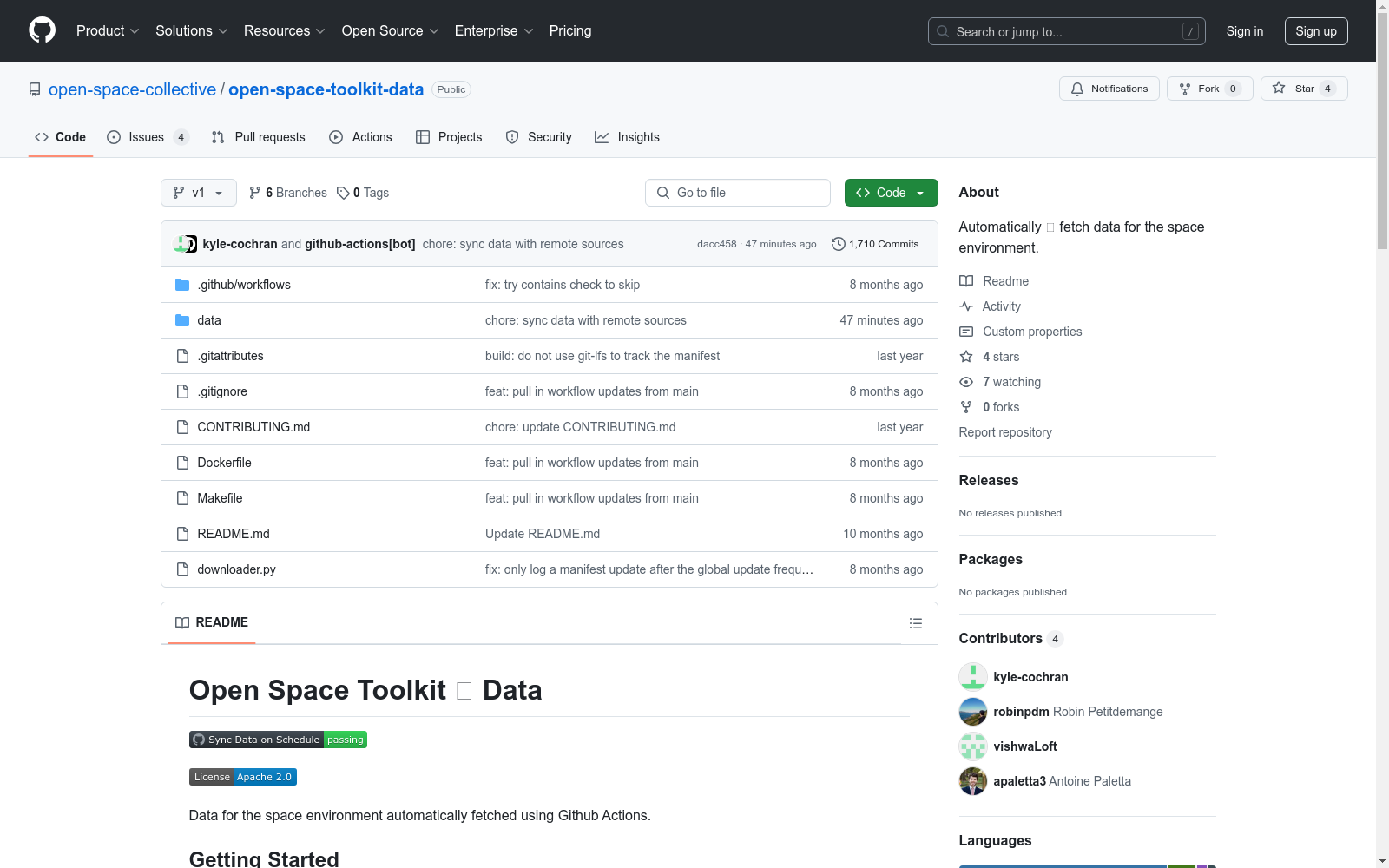Image resolution: width=1389 pixels, height=868 pixels.
Task: Click the downloader.py file icon
Action: tap(182, 569)
